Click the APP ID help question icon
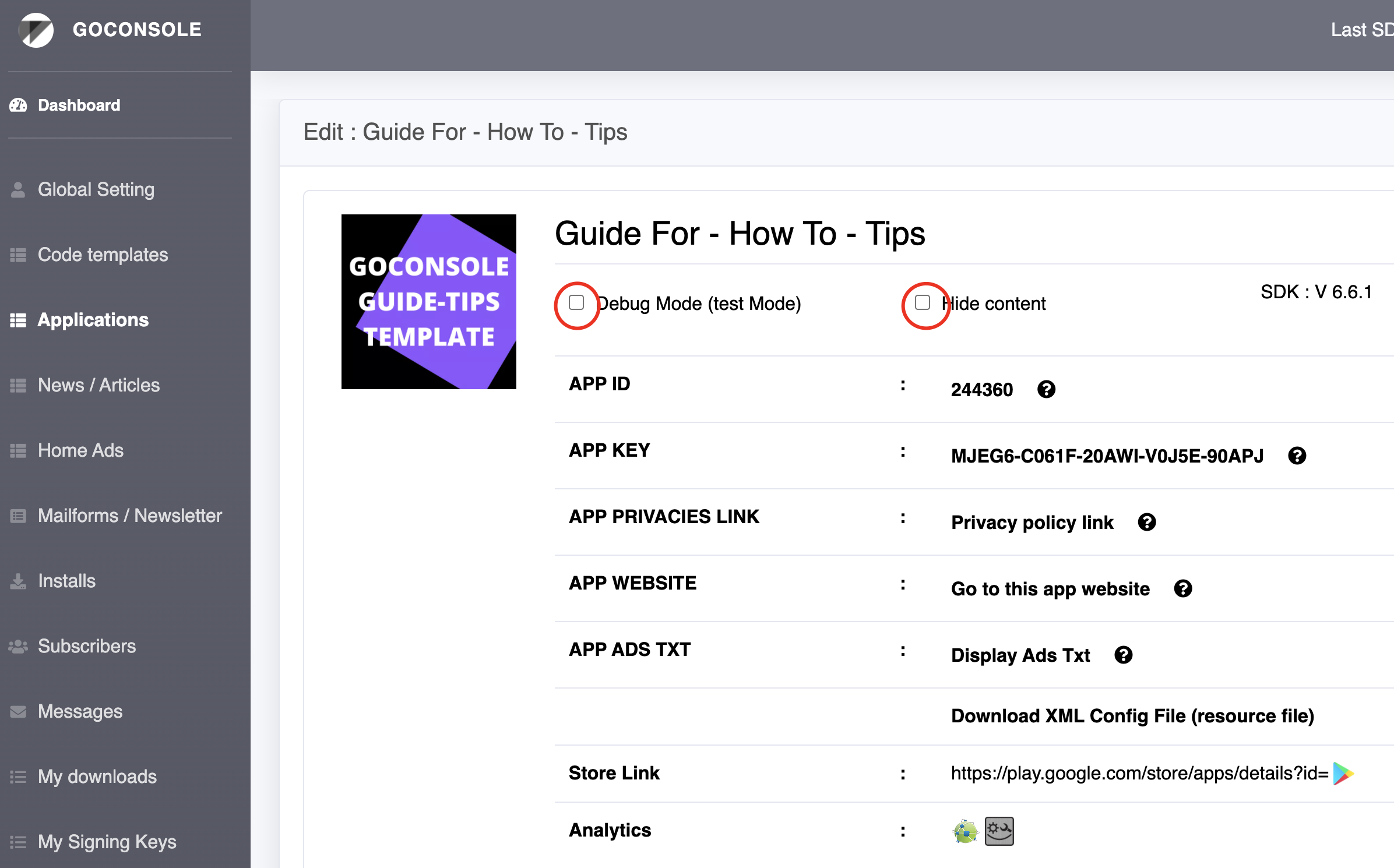Image resolution: width=1394 pixels, height=868 pixels. (1046, 389)
